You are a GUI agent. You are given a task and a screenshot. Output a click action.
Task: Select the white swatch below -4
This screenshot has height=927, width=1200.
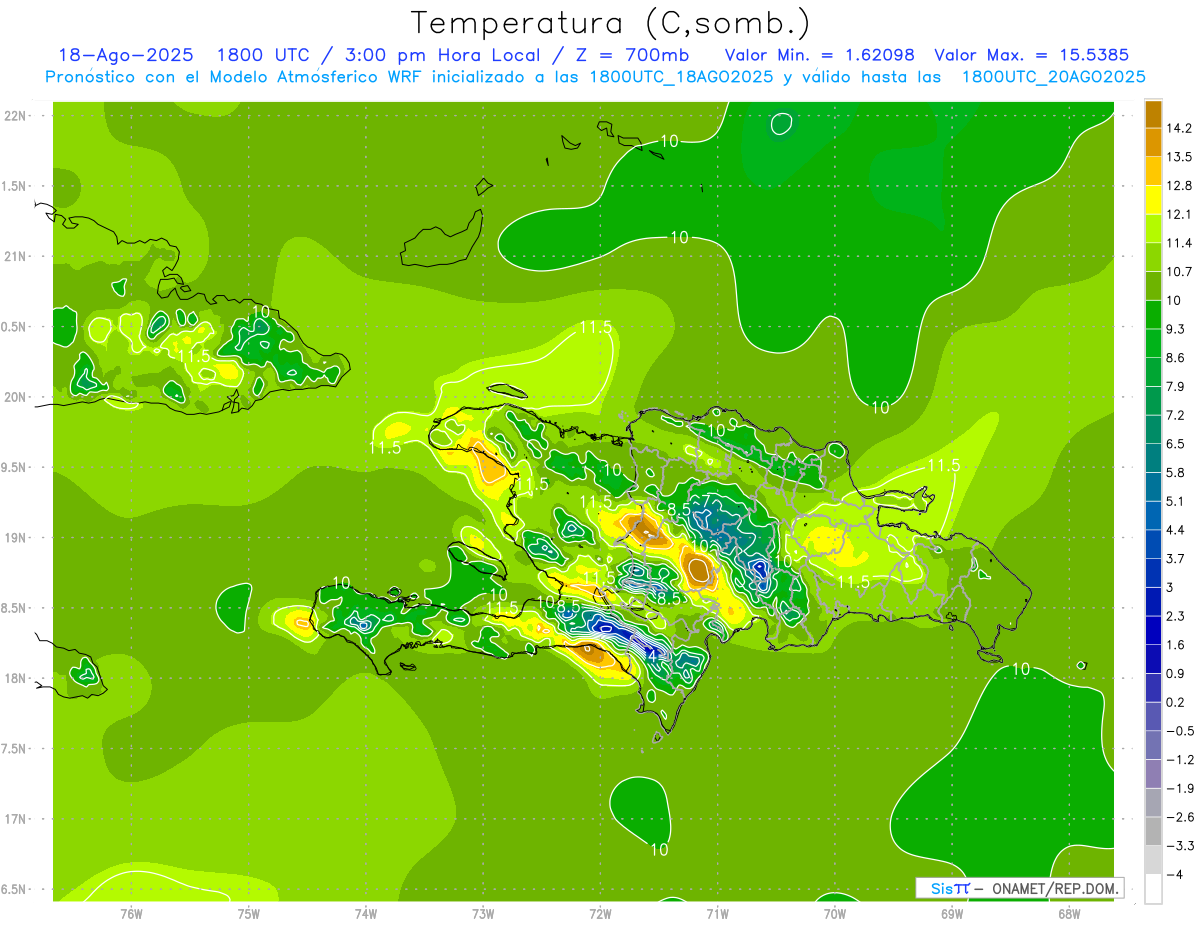click(x=1153, y=889)
